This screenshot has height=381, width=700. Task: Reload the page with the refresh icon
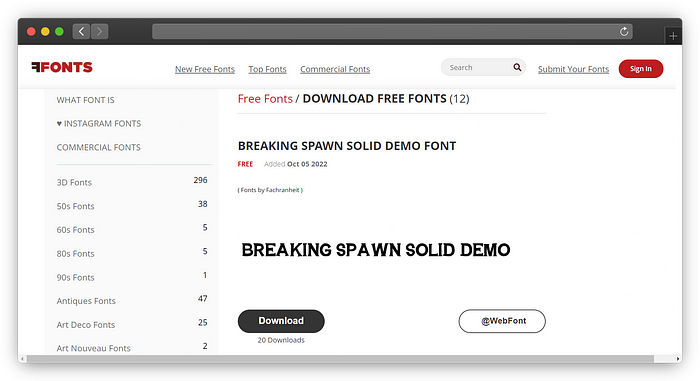tap(624, 31)
